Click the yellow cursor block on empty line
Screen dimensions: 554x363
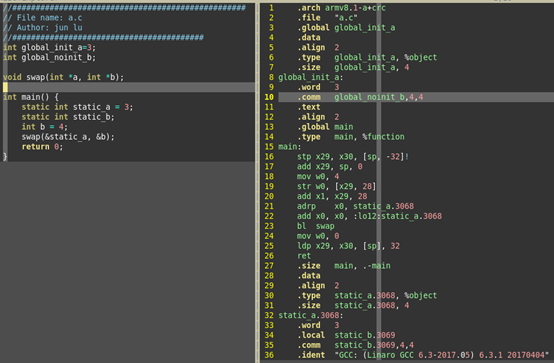click(x=5, y=87)
